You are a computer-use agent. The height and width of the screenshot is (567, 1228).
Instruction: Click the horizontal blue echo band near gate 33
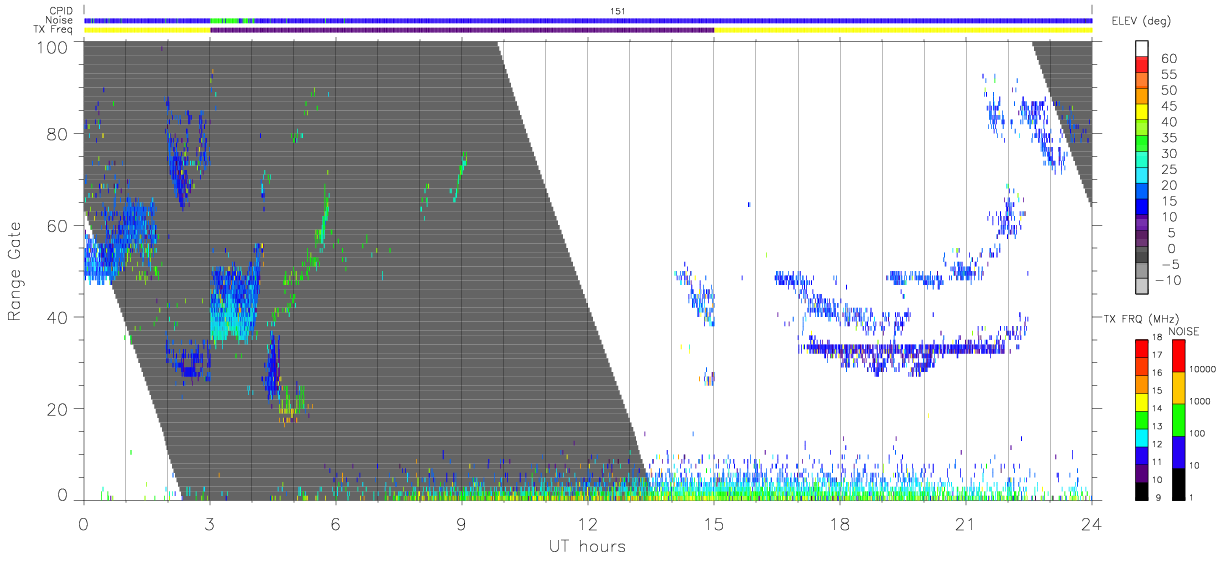(905, 349)
